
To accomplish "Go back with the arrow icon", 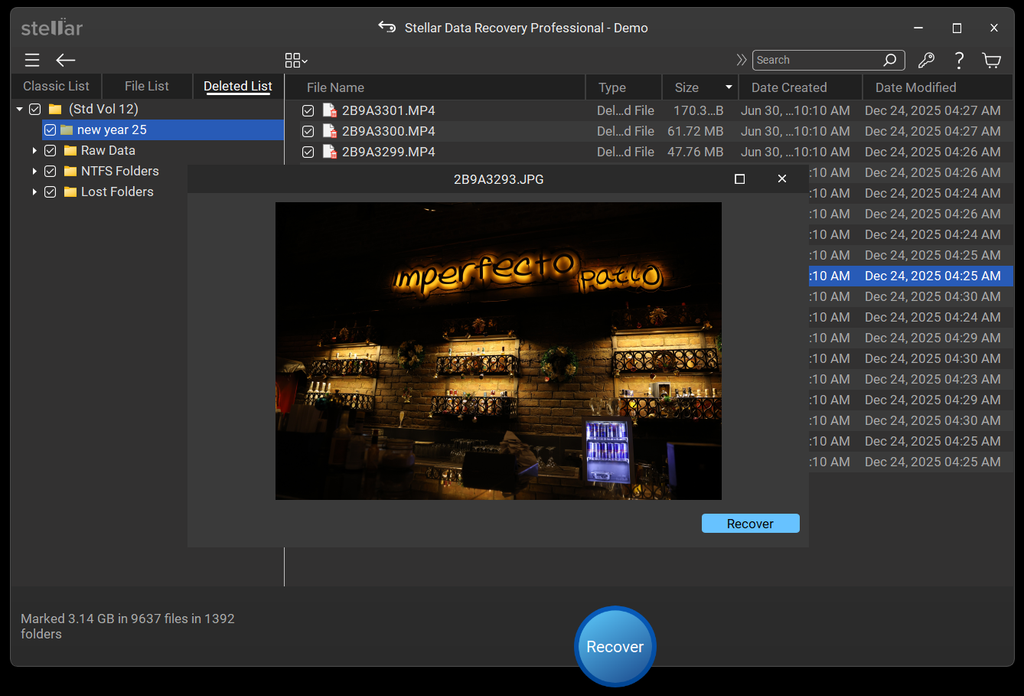I will point(65,60).
